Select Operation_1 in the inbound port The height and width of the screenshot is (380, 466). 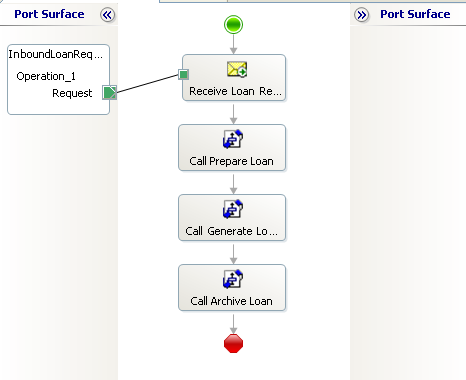tap(46, 76)
